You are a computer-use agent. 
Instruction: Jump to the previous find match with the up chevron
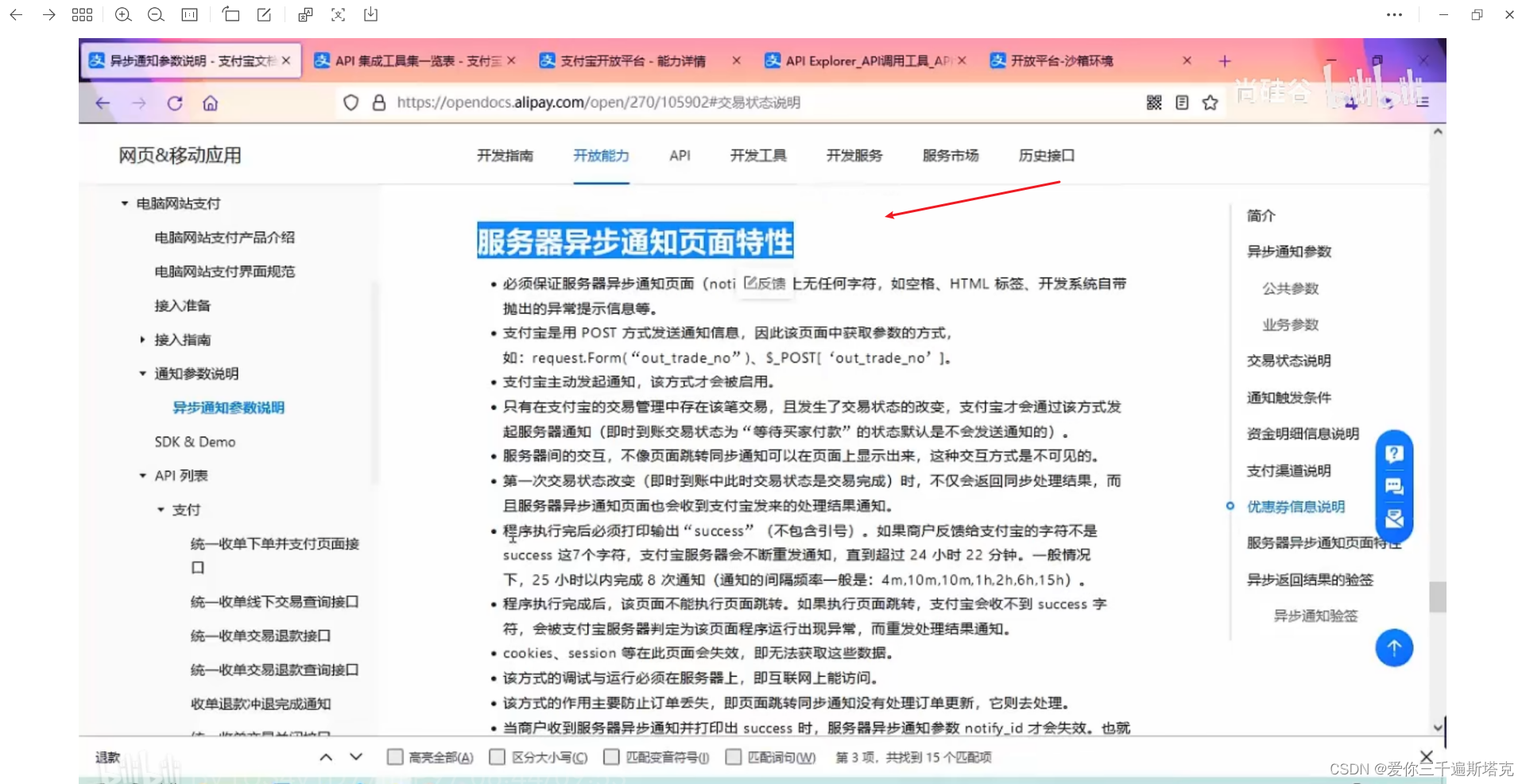pyautogui.click(x=326, y=757)
